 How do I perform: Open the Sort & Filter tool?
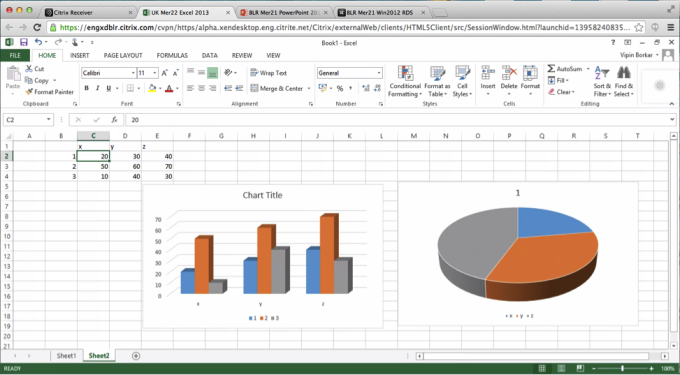click(602, 82)
